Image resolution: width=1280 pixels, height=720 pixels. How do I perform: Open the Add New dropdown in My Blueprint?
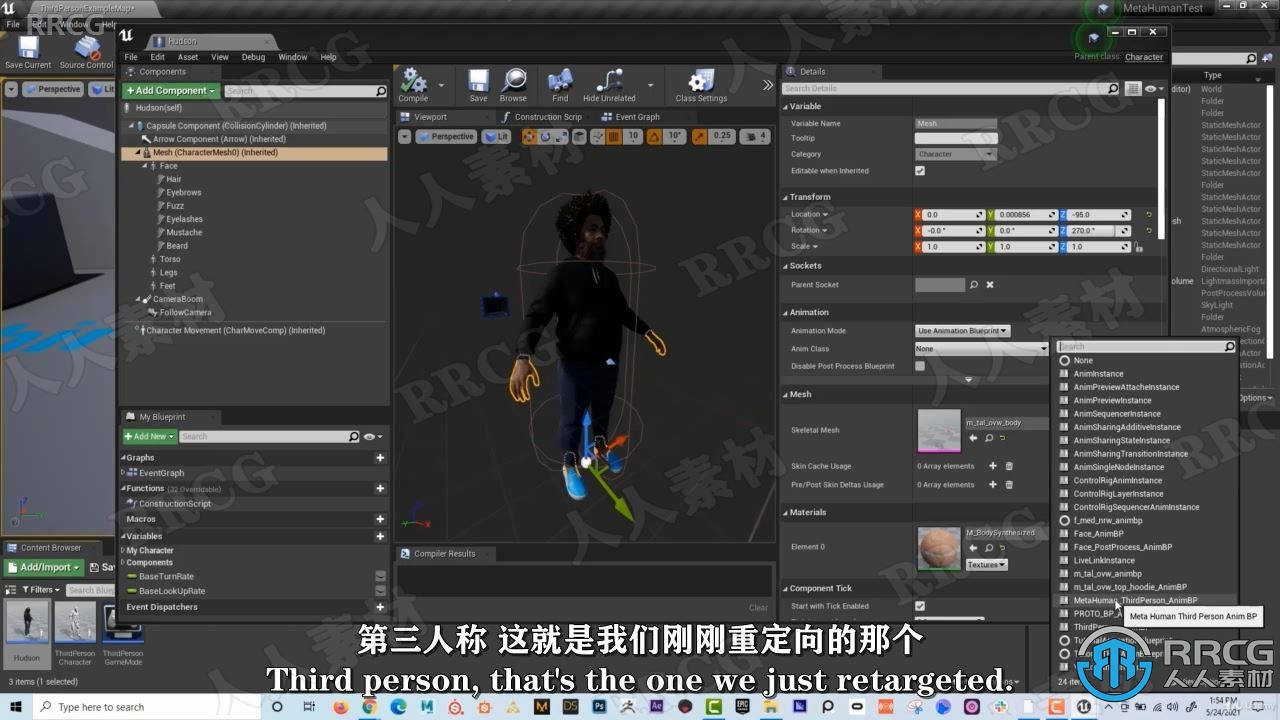click(149, 437)
